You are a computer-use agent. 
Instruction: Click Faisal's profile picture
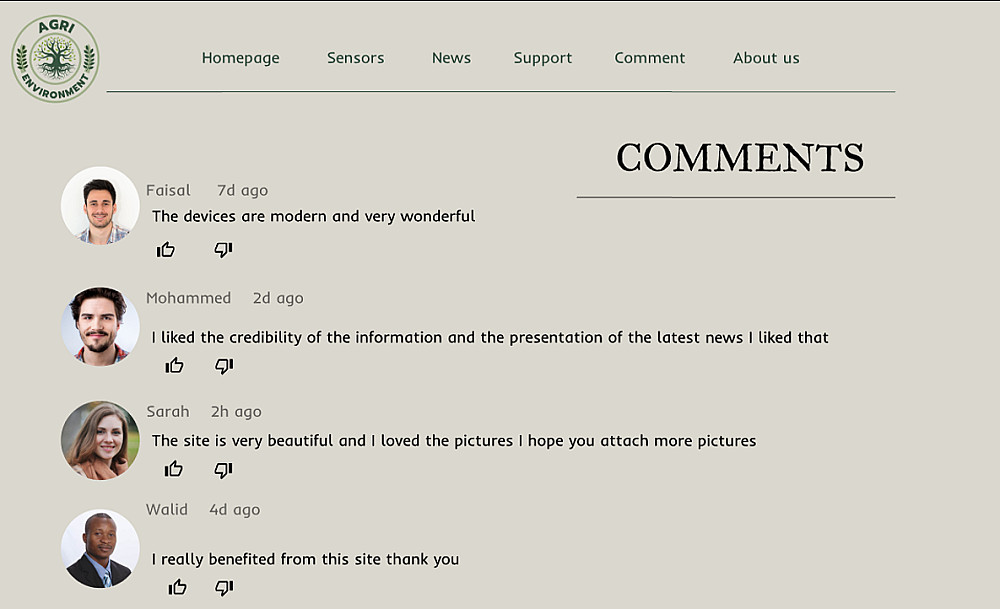100,205
